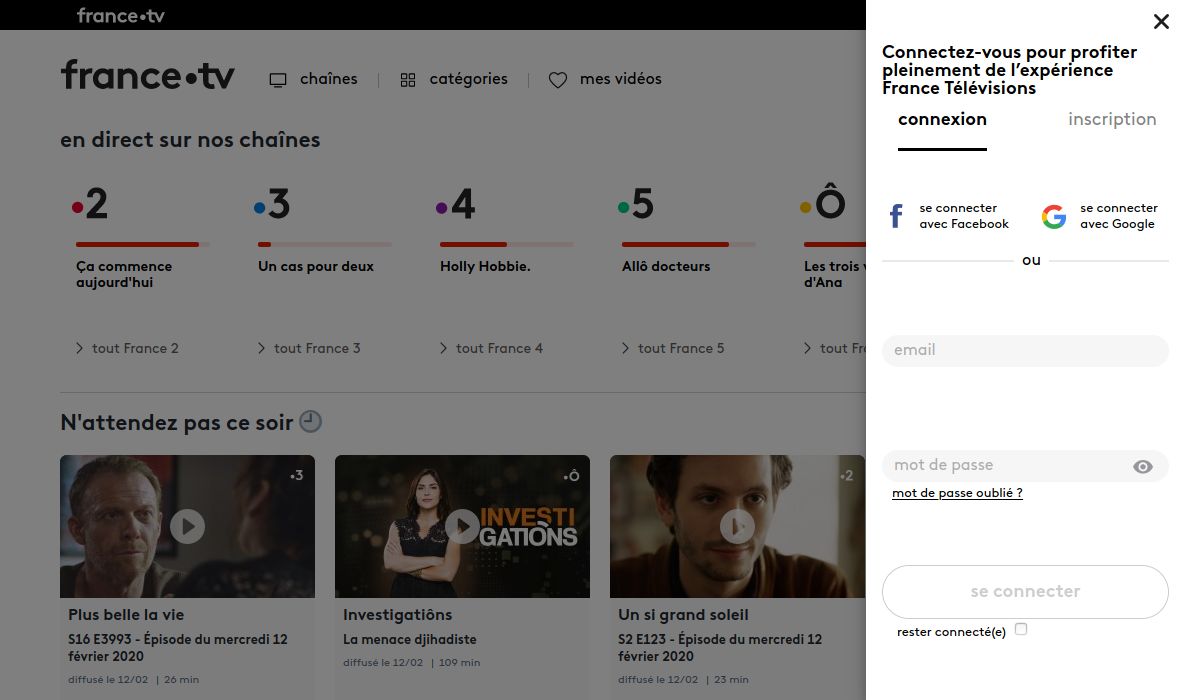Sign in with the Facebook icon
1191x700 pixels.
[x=895, y=216]
